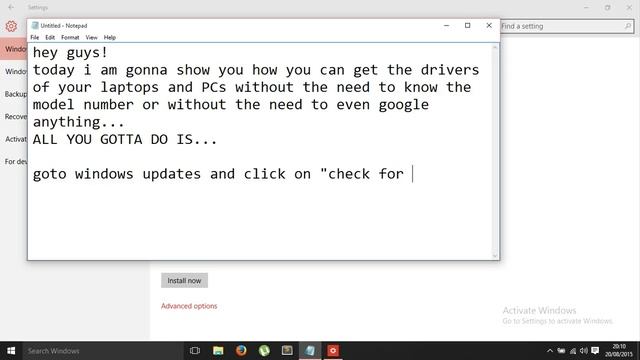The width and height of the screenshot is (640, 360).
Task: Open uTorrent from the taskbar
Action: pos(264,351)
